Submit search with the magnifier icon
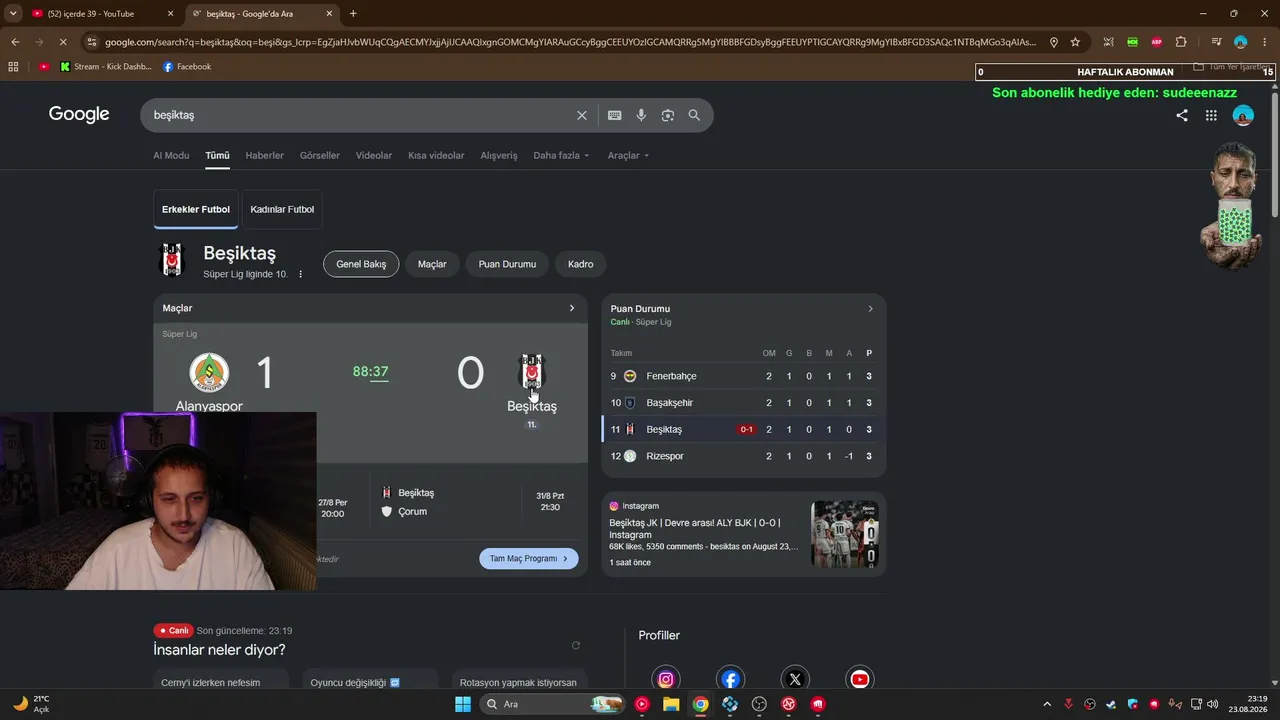Image resolution: width=1280 pixels, height=720 pixels. click(x=694, y=115)
